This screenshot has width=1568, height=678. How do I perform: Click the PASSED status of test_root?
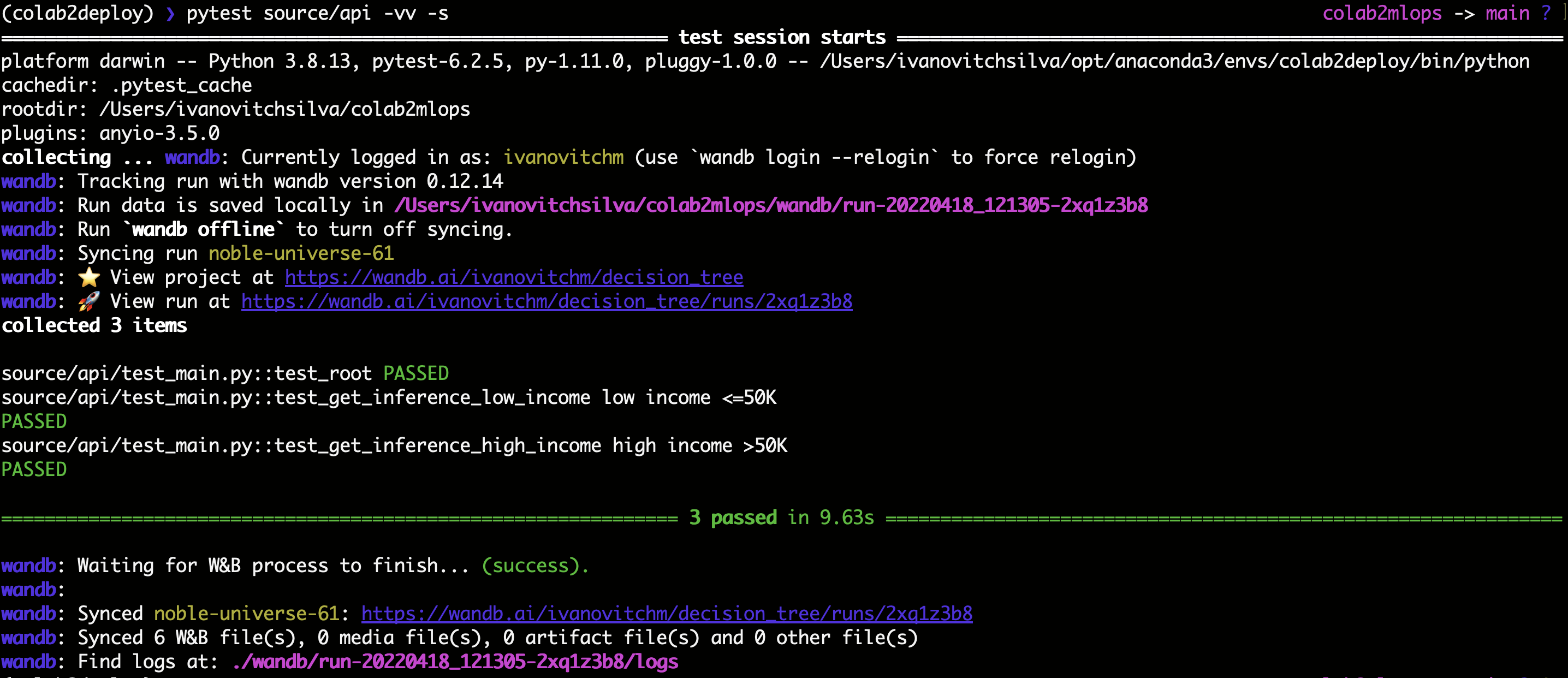(415, 373)
